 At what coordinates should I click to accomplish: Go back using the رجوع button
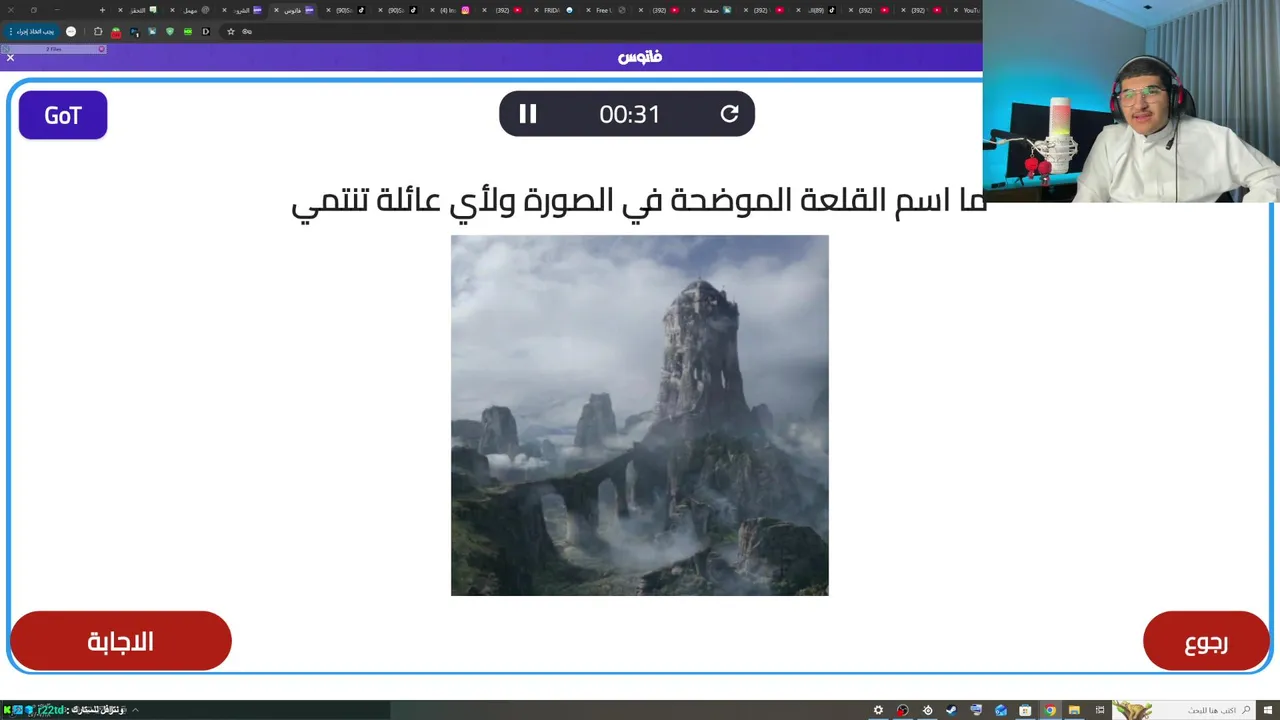(1206, 641)
